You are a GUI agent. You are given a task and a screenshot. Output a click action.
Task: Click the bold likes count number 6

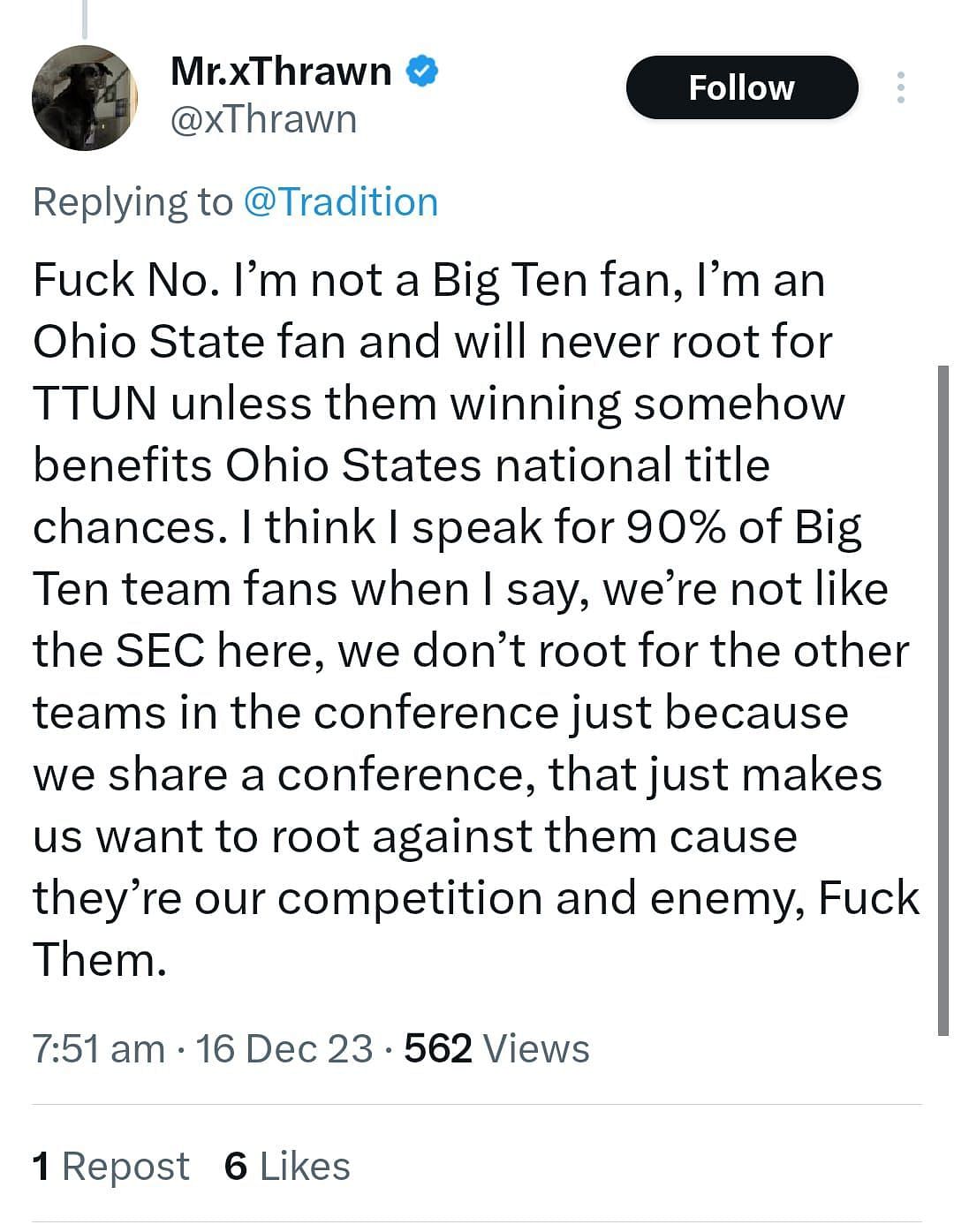click(x=236, y=1166)
